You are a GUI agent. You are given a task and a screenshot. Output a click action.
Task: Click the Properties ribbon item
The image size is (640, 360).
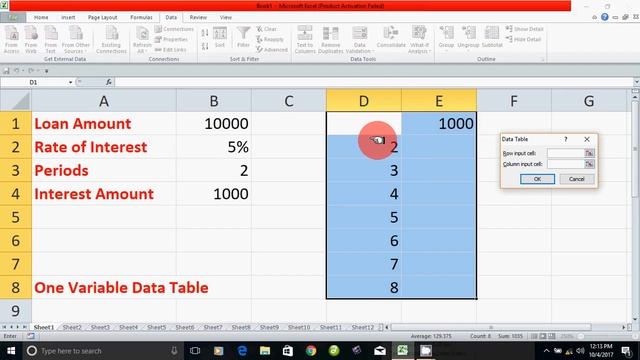click(171, 39)
